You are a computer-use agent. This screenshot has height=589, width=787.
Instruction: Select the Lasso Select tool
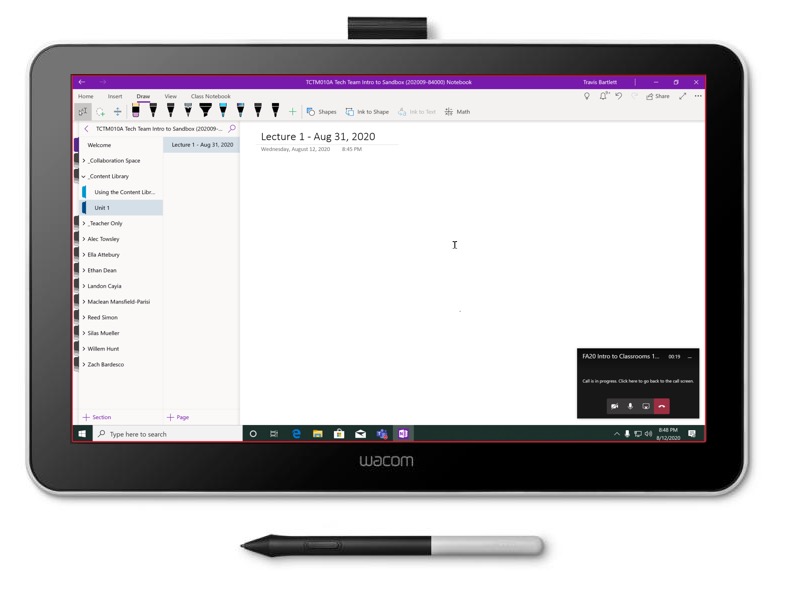[x=100, y=112]
